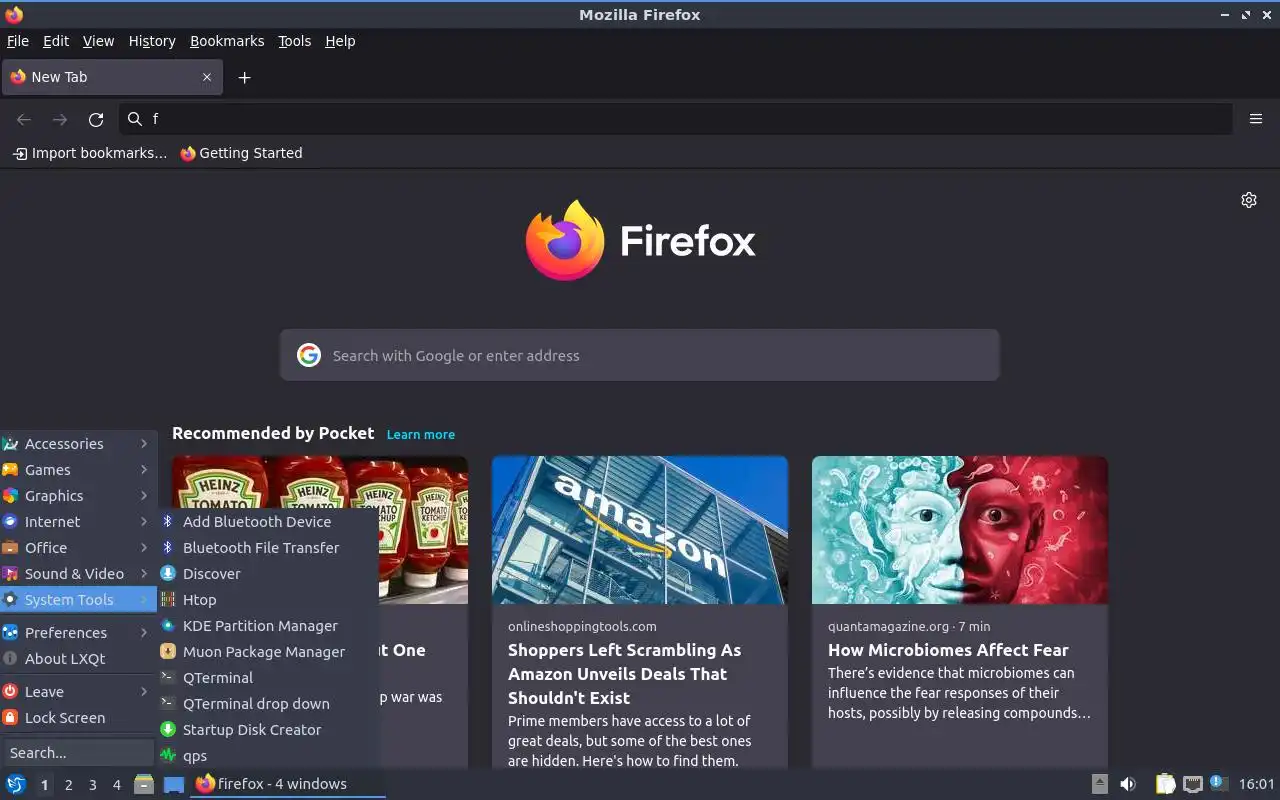Open the Firefox hamburger application menu

(1256, 119)
